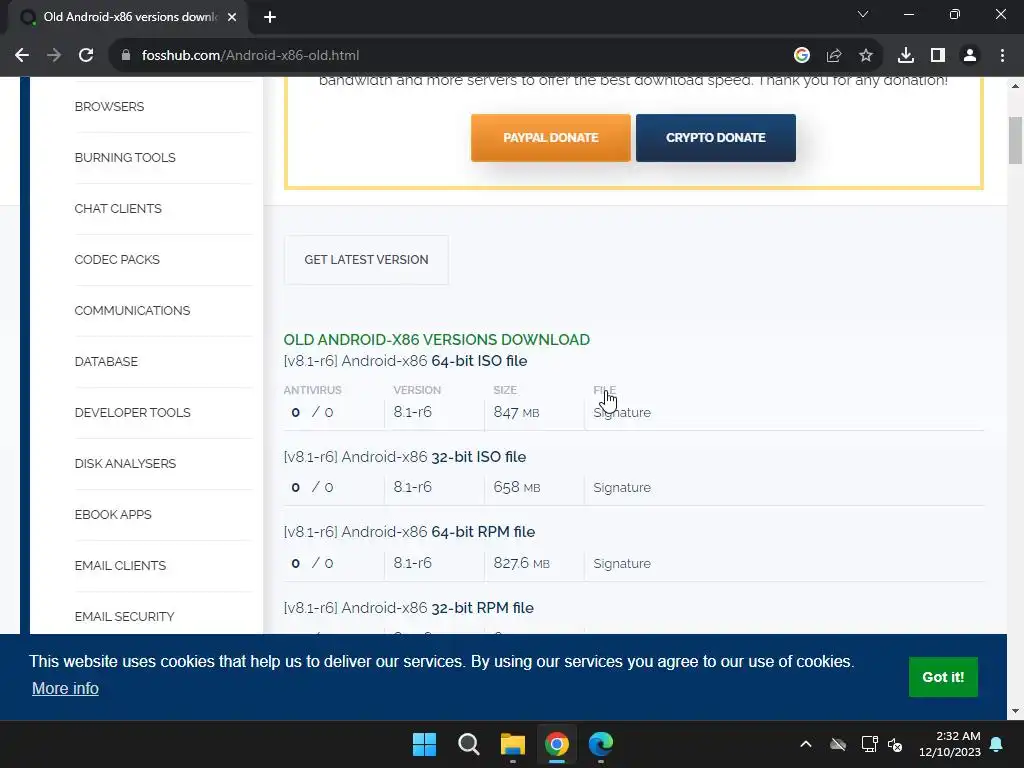1024x768 pixels.
Task: Click GET LATEST VERSION button
Action: tap(366, 260)
